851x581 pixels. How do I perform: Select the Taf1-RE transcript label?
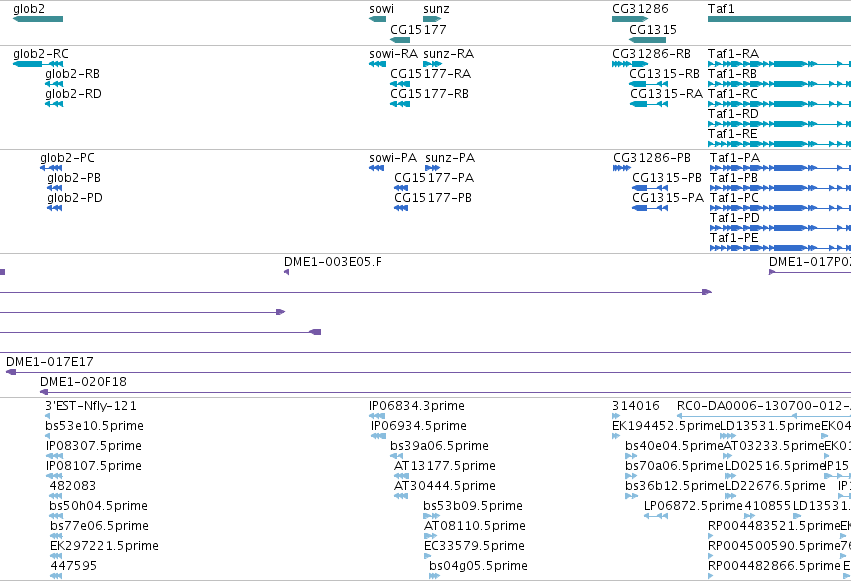point(732,134)
